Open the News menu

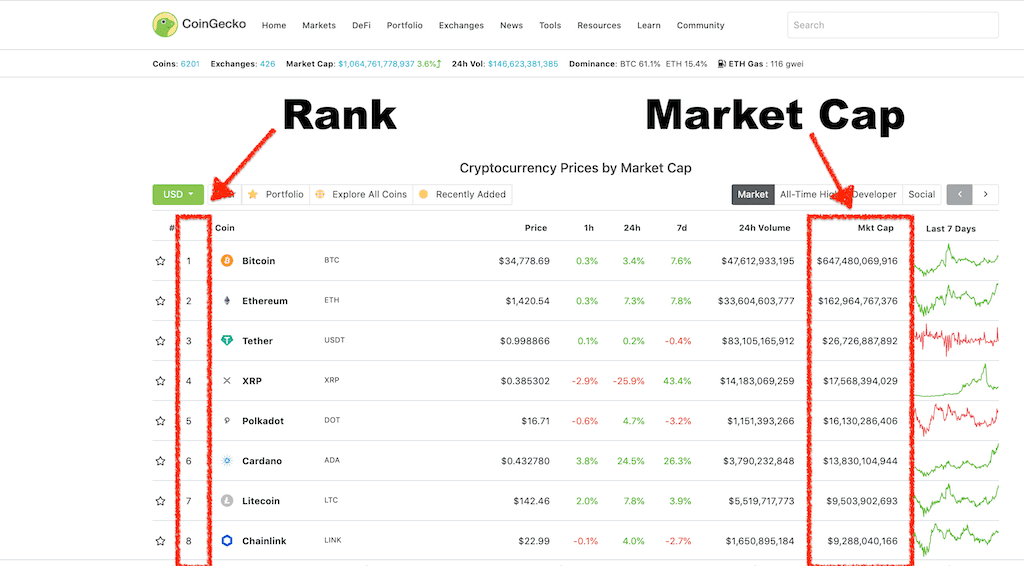coord(511,25)
